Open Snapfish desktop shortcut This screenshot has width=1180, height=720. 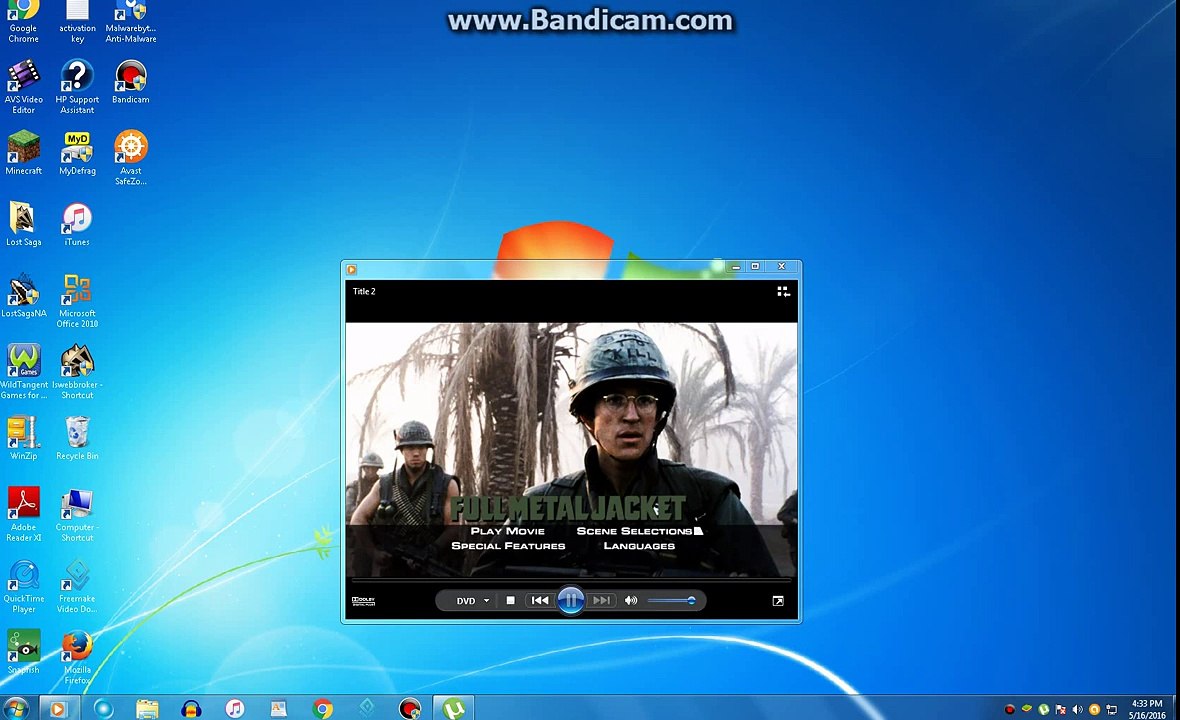pos(23,652)
